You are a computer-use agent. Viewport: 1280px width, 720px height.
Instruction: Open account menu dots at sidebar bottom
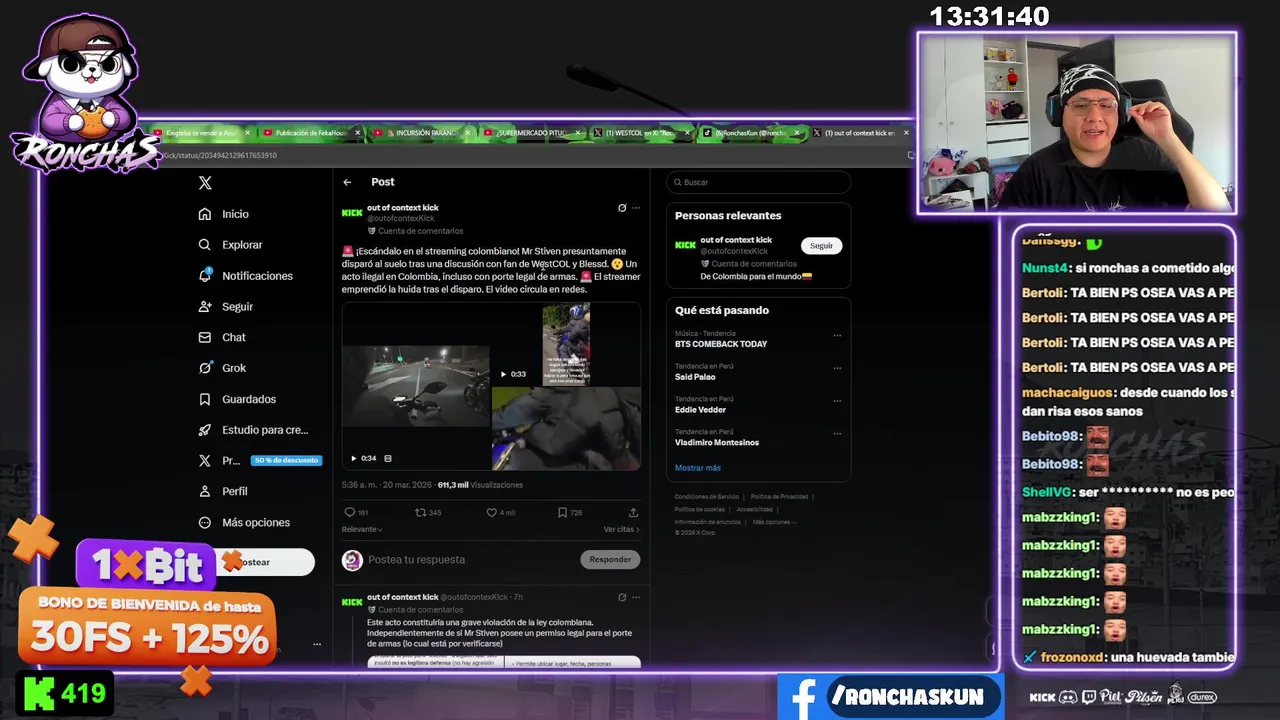click(x=317, y=645)
